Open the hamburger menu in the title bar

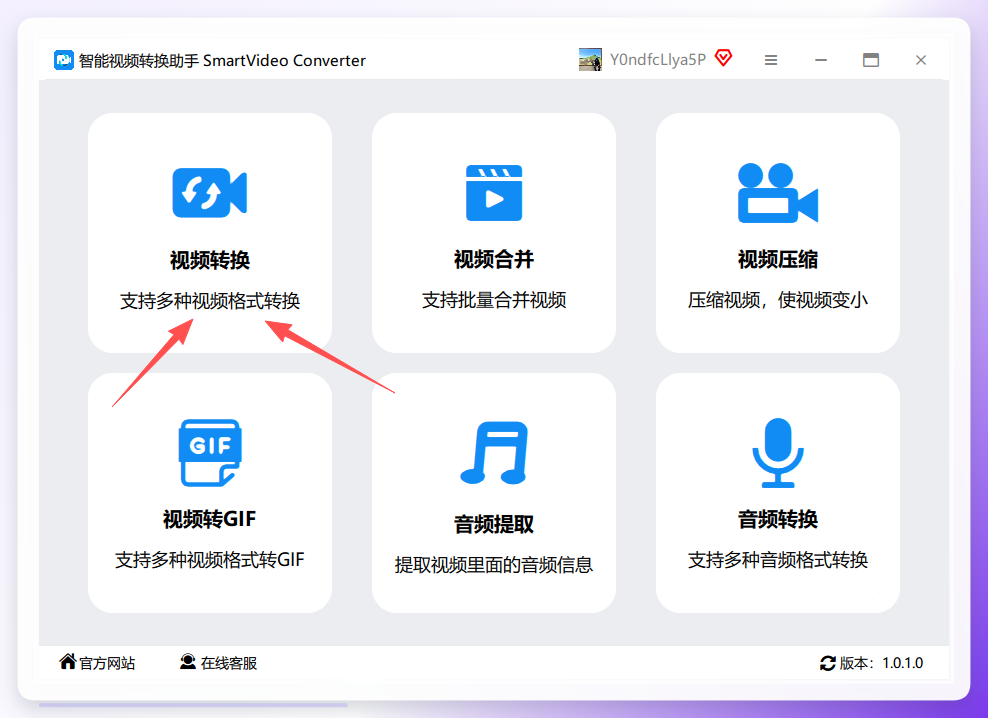[x=771, y=61]
